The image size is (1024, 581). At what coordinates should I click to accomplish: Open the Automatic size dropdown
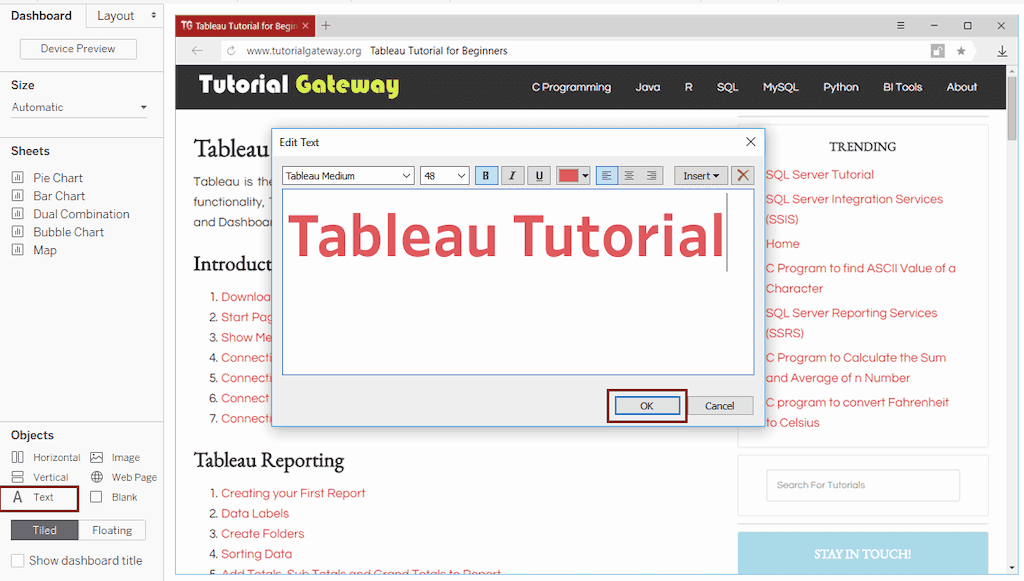click(x=79, y=108)
